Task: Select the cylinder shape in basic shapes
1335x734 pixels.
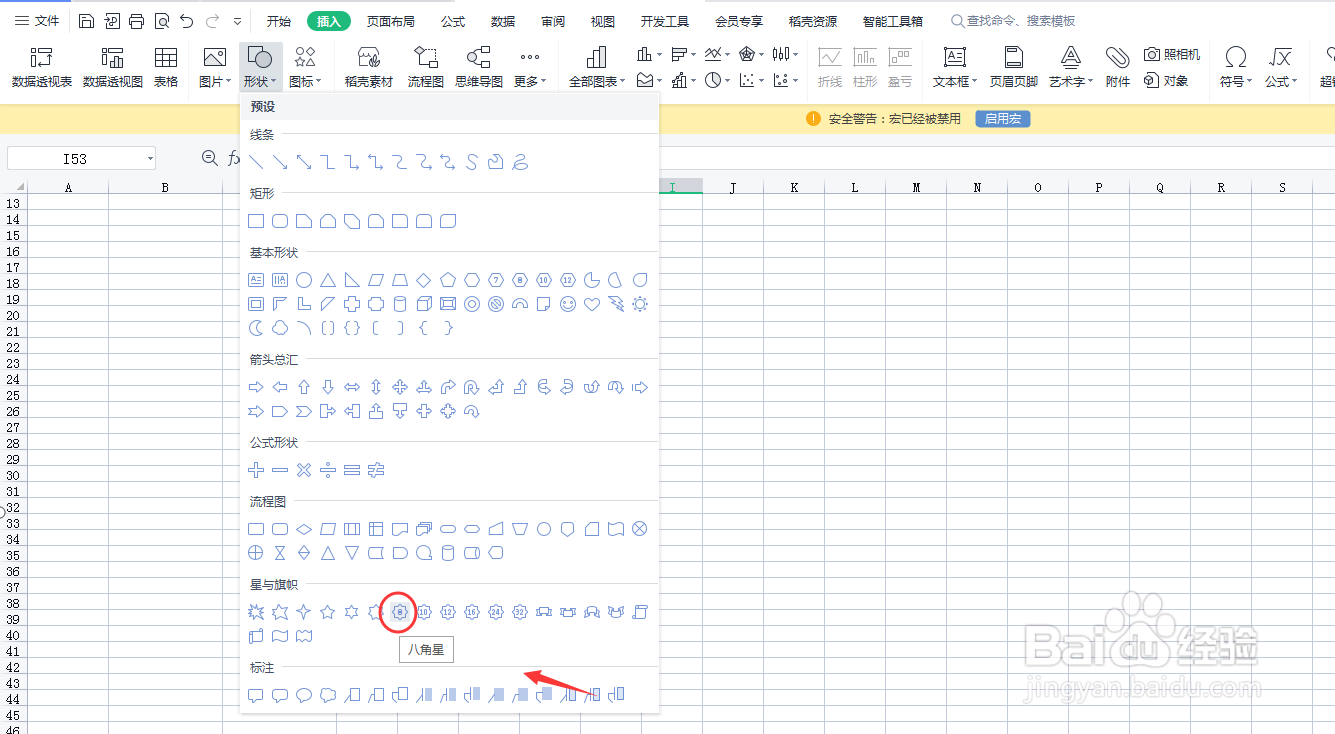Action: click(x=400, y=304)
